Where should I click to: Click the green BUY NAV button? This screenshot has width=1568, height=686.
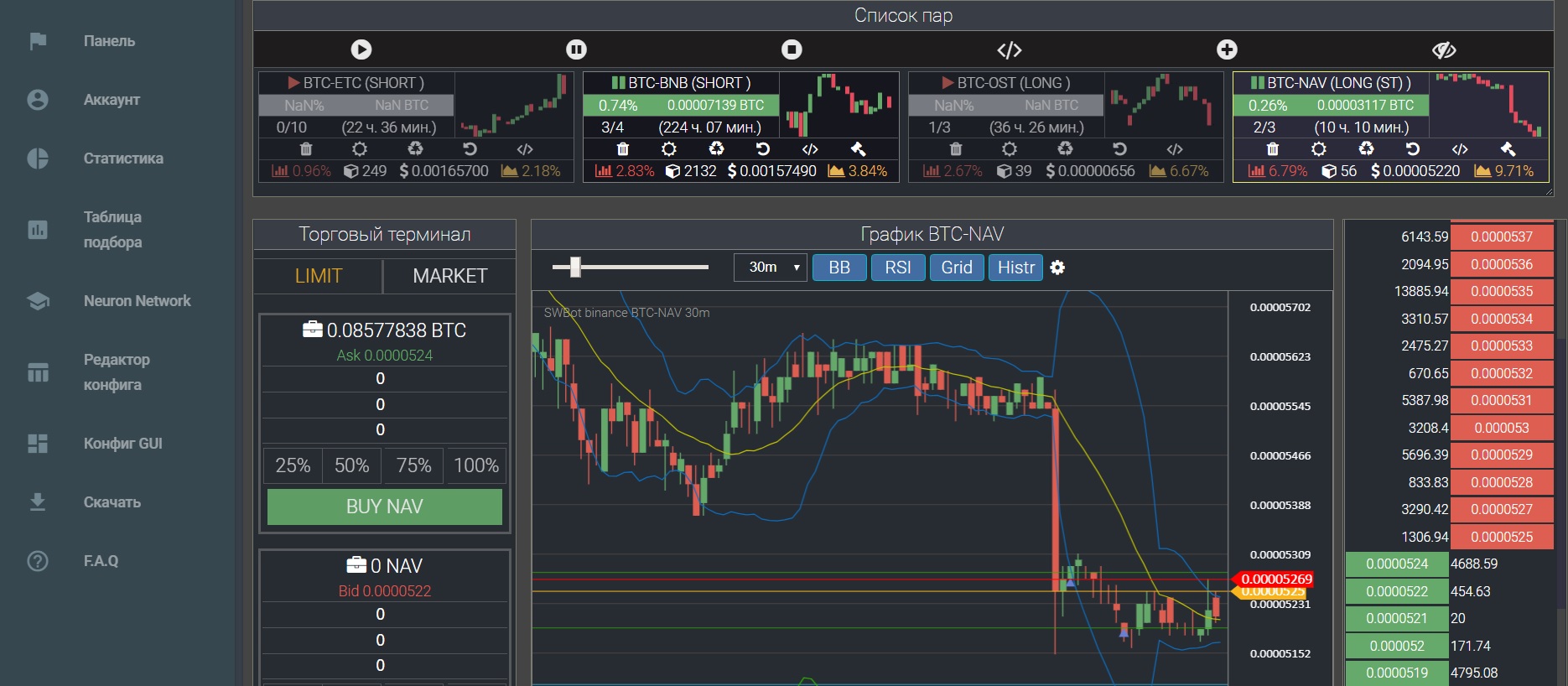point(385,507)
